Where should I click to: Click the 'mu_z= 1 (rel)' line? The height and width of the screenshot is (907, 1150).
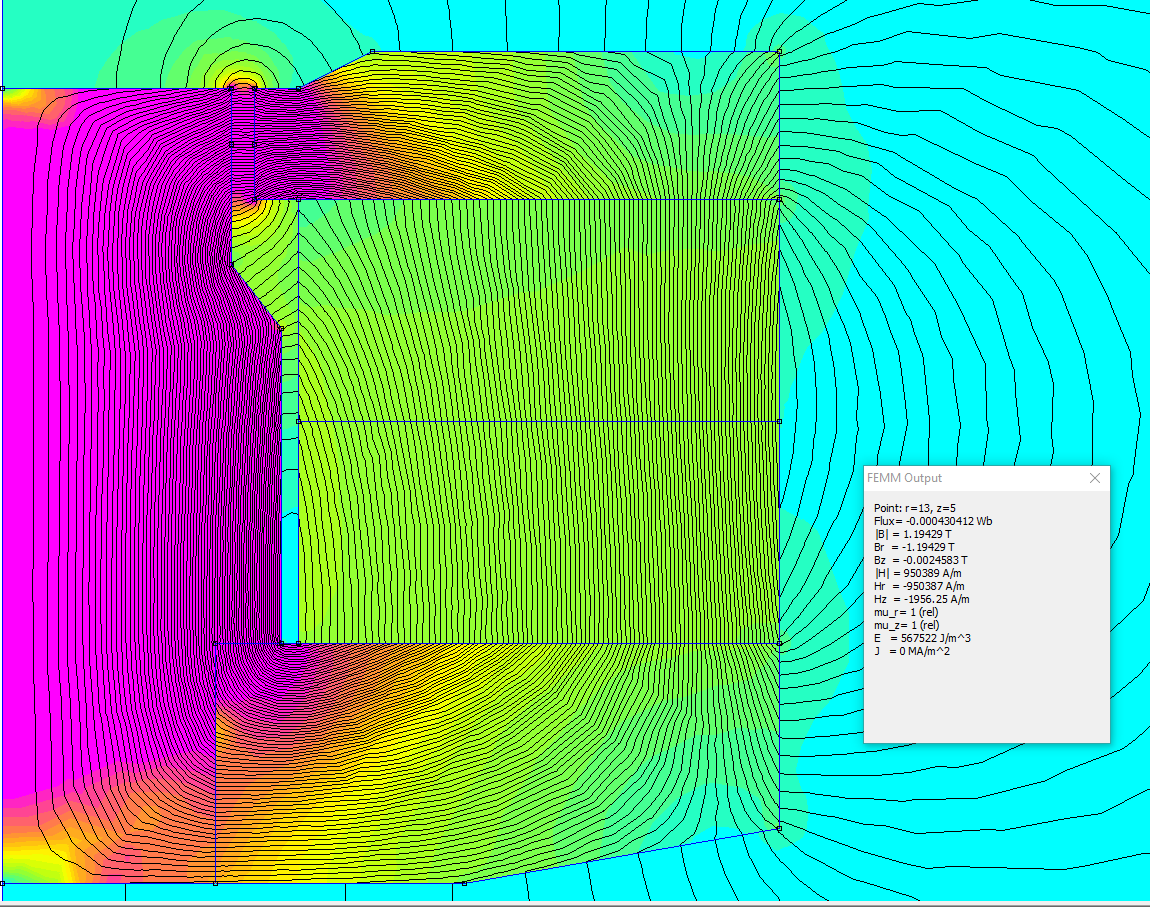906,625
